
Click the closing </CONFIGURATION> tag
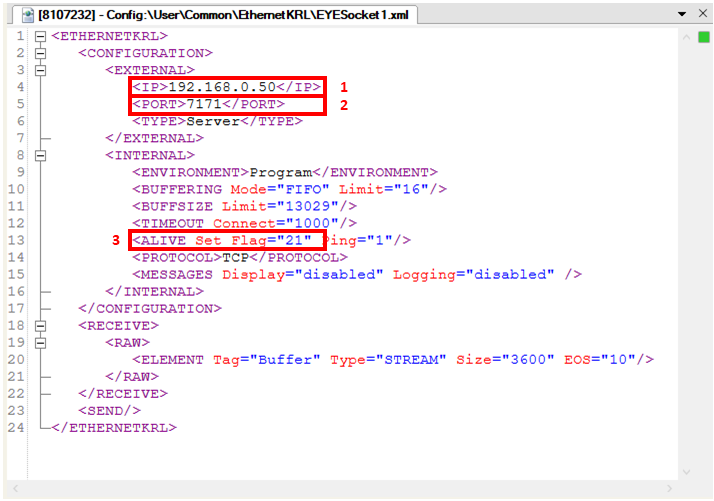[150, 309]
